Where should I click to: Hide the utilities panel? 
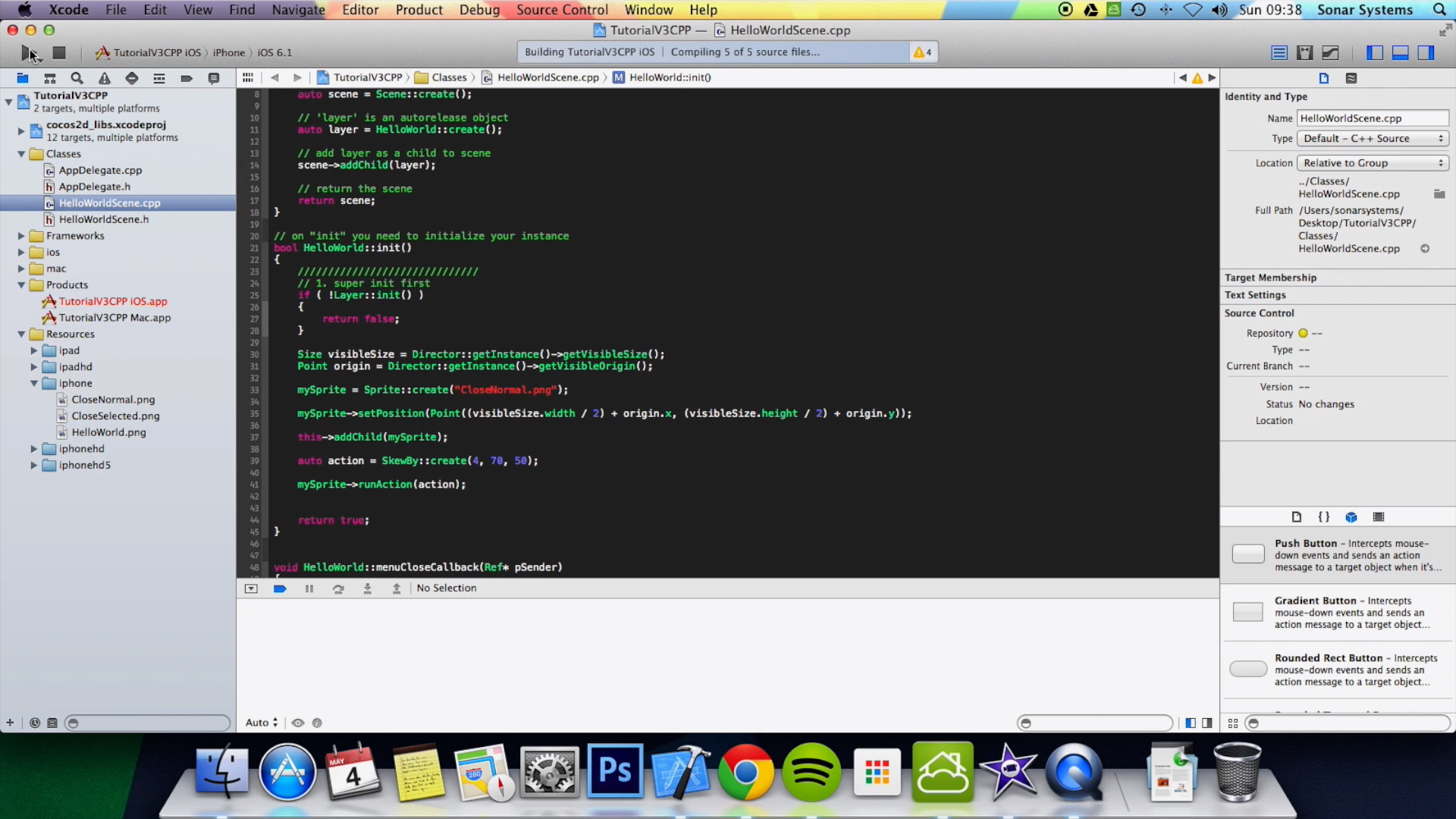click(1426, 52)
